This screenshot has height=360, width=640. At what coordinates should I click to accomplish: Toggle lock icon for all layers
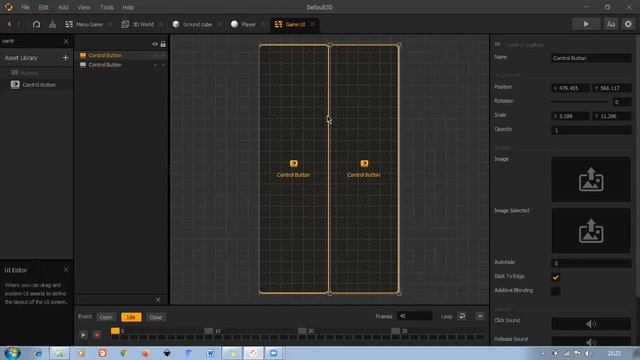tap(163, 44)
